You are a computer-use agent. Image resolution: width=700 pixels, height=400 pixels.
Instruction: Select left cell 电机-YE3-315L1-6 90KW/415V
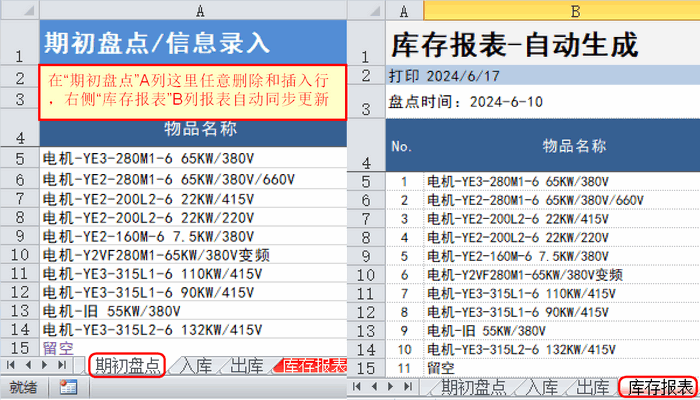point(193,292)
